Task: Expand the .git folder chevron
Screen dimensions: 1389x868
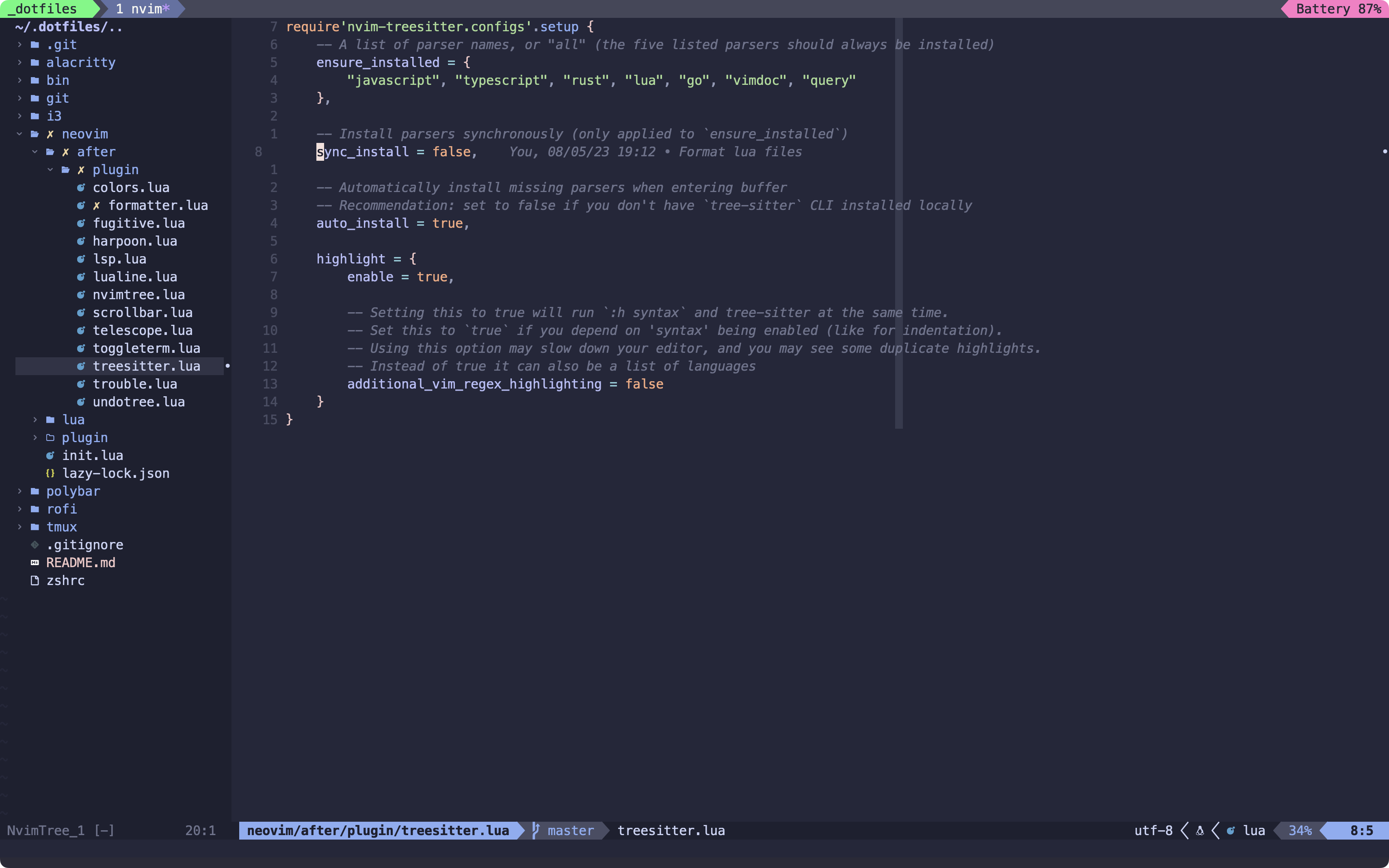Action: tap(19, 45)
